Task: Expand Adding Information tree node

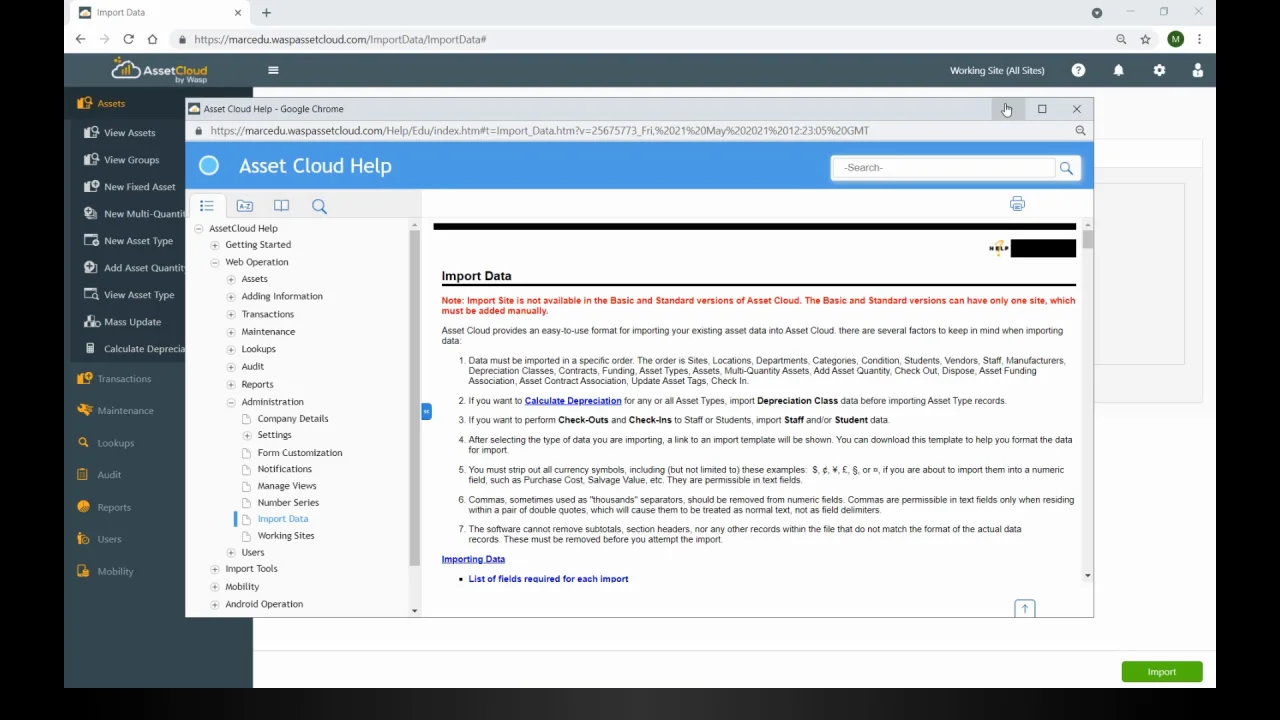Action: [231, 296]
